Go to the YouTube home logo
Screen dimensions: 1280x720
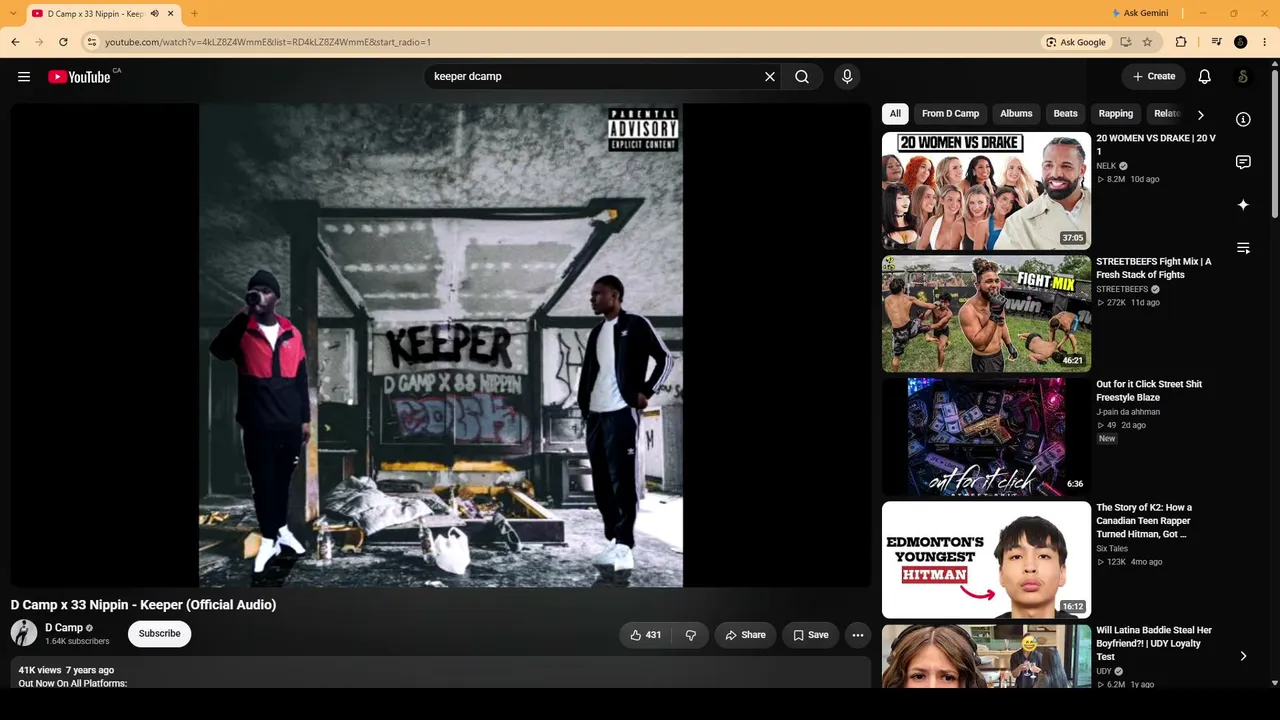click(x=79, y=77)
